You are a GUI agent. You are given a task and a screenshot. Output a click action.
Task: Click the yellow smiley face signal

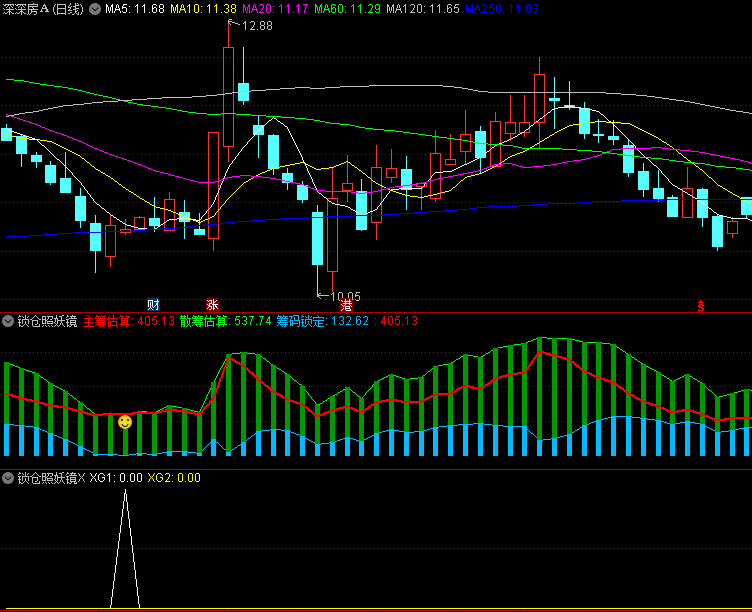click(x=125, y=422)
